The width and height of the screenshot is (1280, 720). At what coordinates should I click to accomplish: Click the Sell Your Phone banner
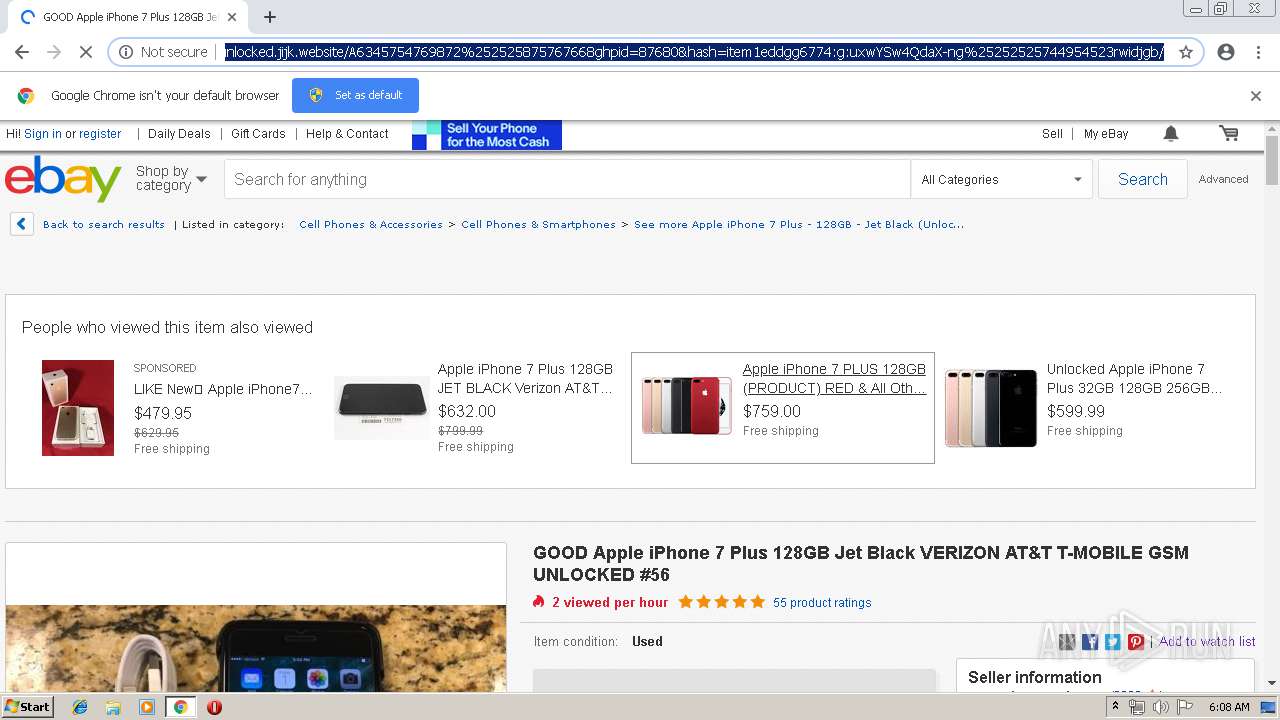click(487, 135)
